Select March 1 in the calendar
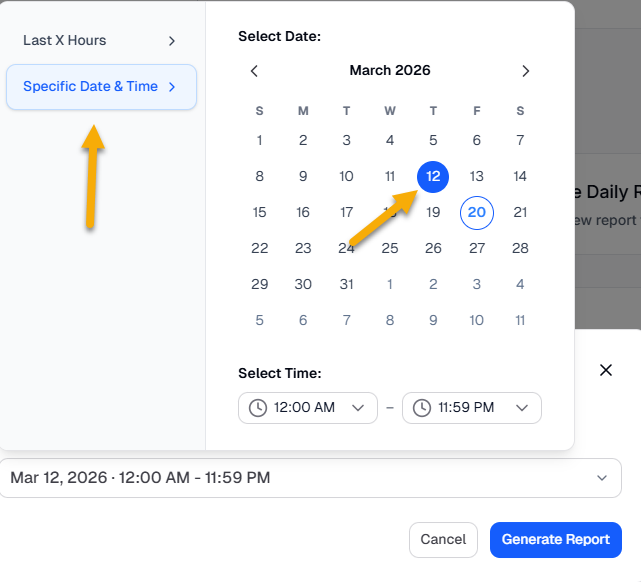641x582 pixels. (x=260, y=141)
